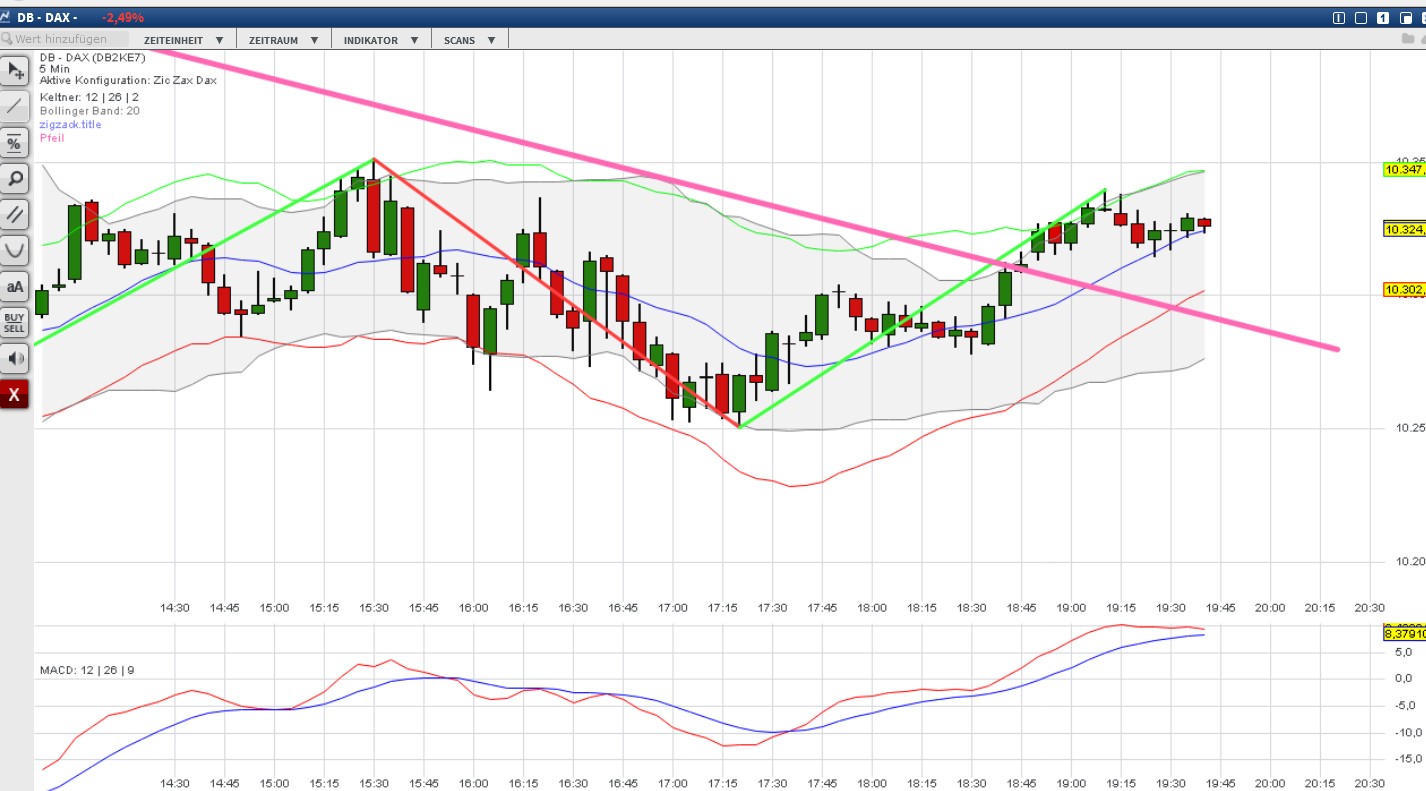This screenshot has width=1426, height=791.
Task: Click the BUY SELL trading button
Action: [x=14, y=322]
